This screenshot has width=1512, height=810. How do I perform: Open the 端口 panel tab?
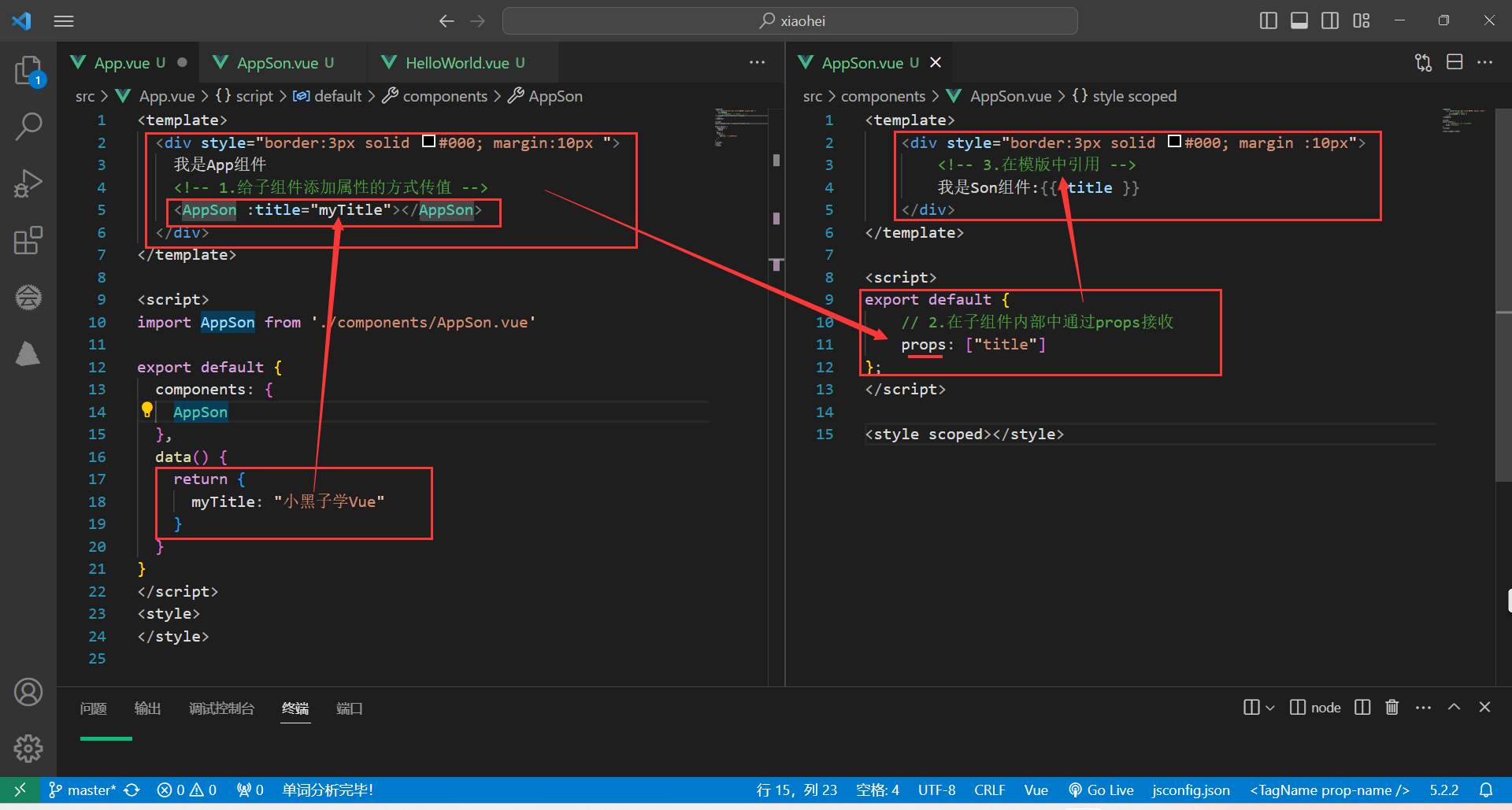click(x=349, y=708)
